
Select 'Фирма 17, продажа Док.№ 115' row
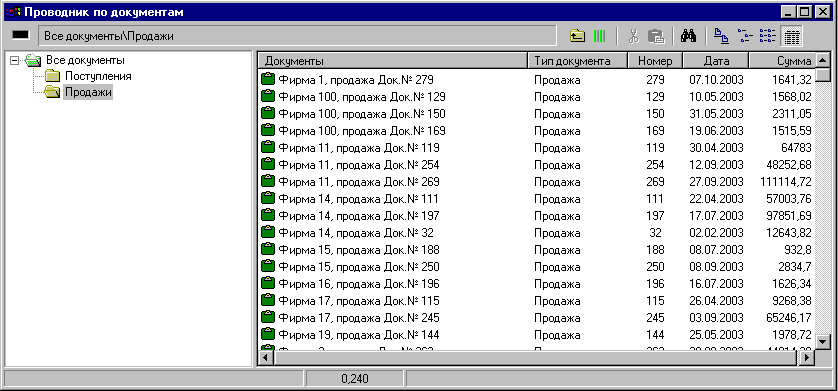[x=537, y=301]
